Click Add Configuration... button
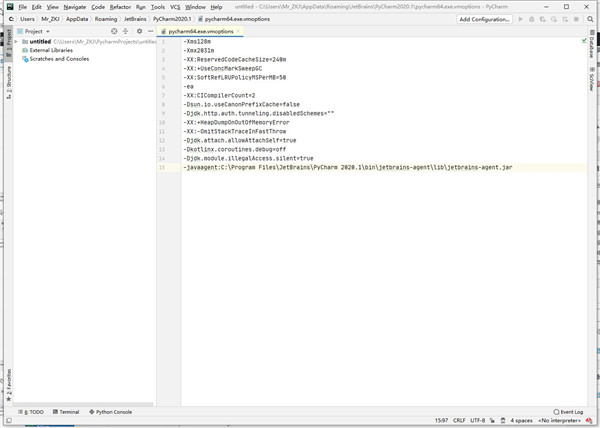This screenshot has height=428, width=600. (484, 19)
